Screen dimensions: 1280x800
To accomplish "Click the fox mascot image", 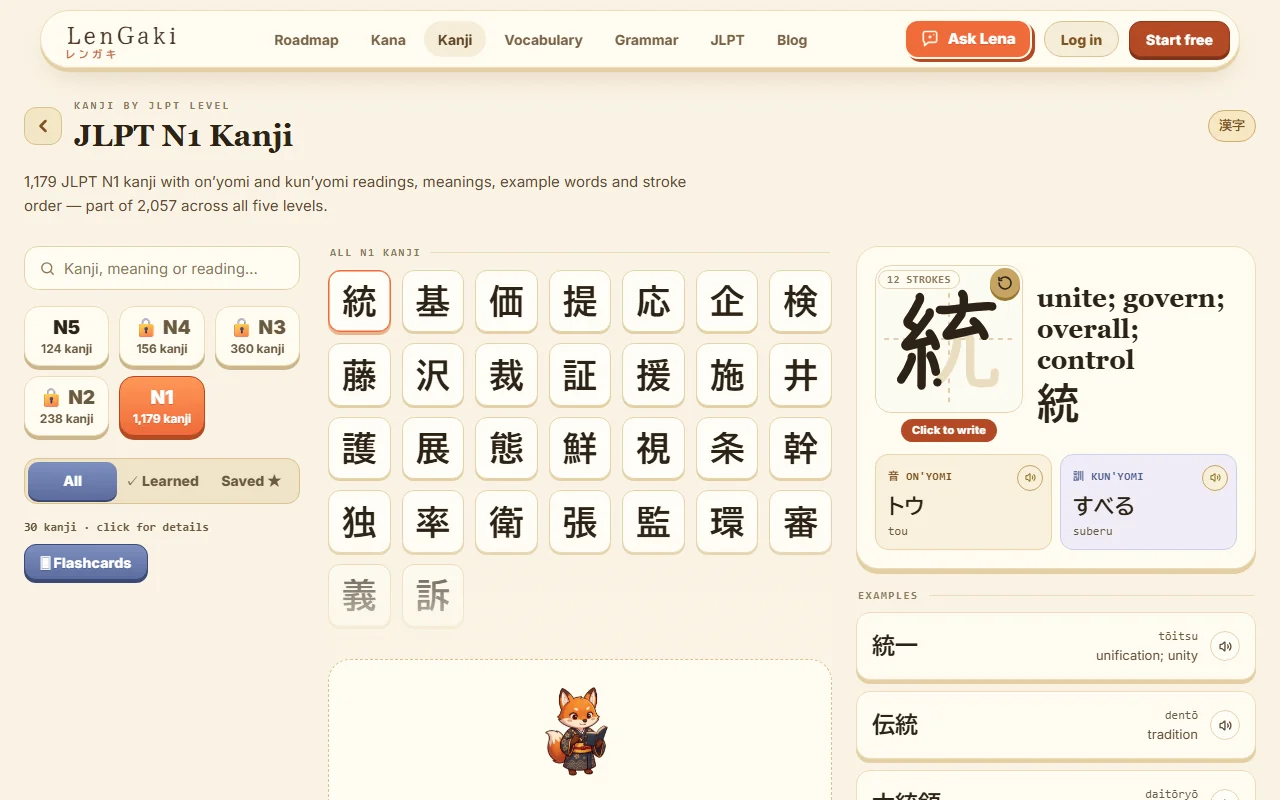I will [x=579, y=731].
